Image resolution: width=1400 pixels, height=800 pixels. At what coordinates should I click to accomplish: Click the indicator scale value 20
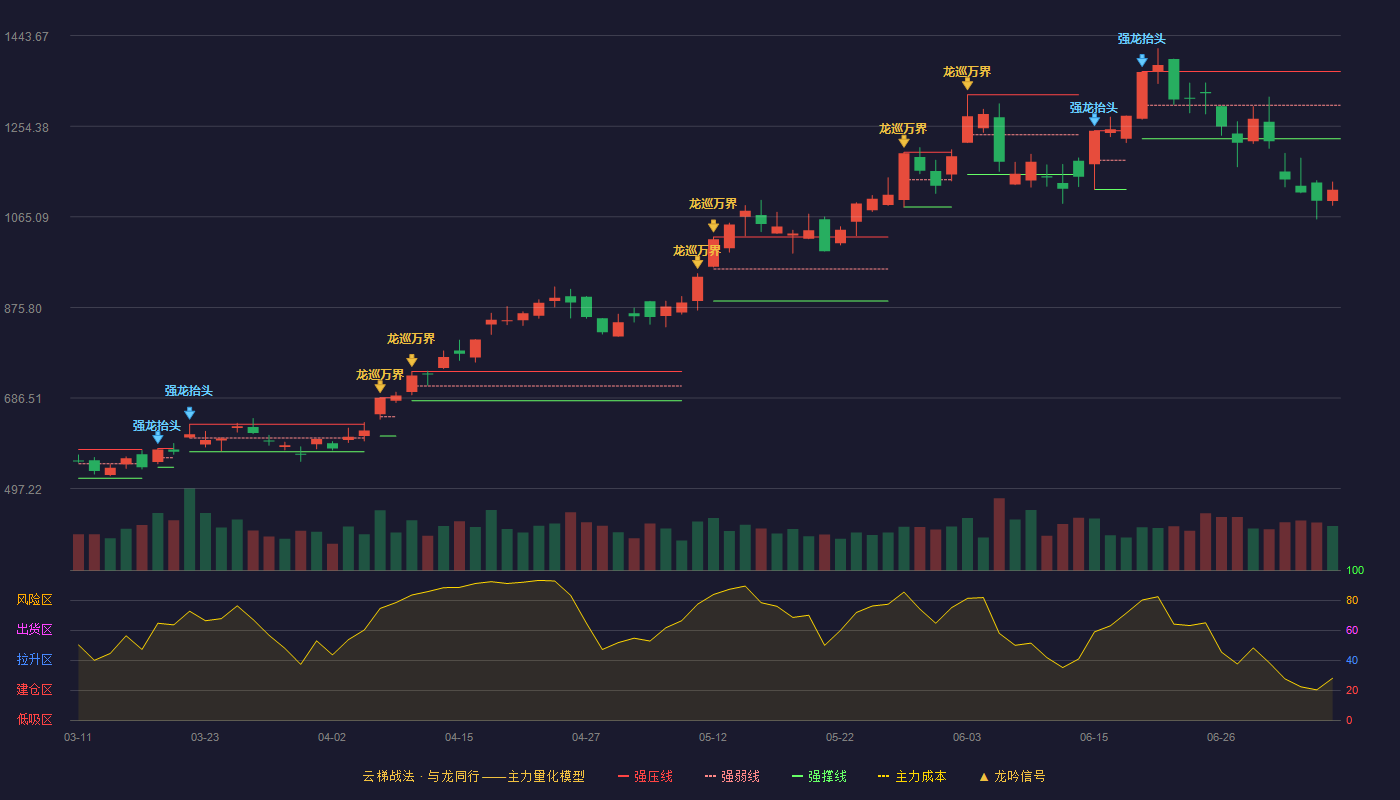[x=1352, y=690]
